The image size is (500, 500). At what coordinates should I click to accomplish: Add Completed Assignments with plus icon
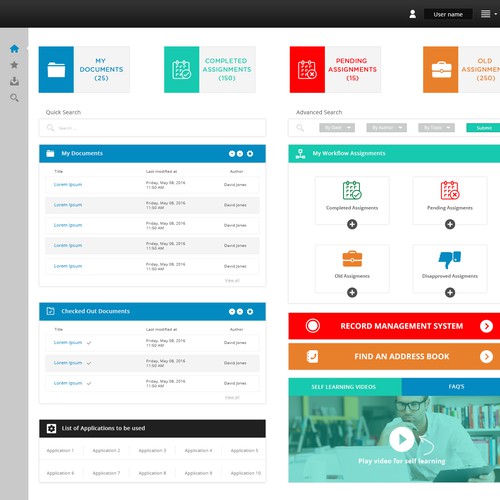click(x=352, y=224)
